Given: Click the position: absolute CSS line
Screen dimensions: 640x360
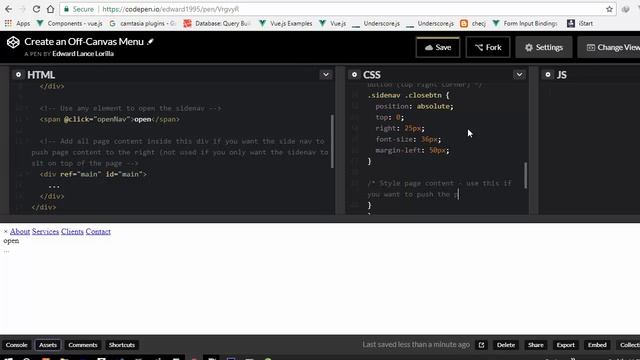Looking at the screenshot, I should pos(414,106).
